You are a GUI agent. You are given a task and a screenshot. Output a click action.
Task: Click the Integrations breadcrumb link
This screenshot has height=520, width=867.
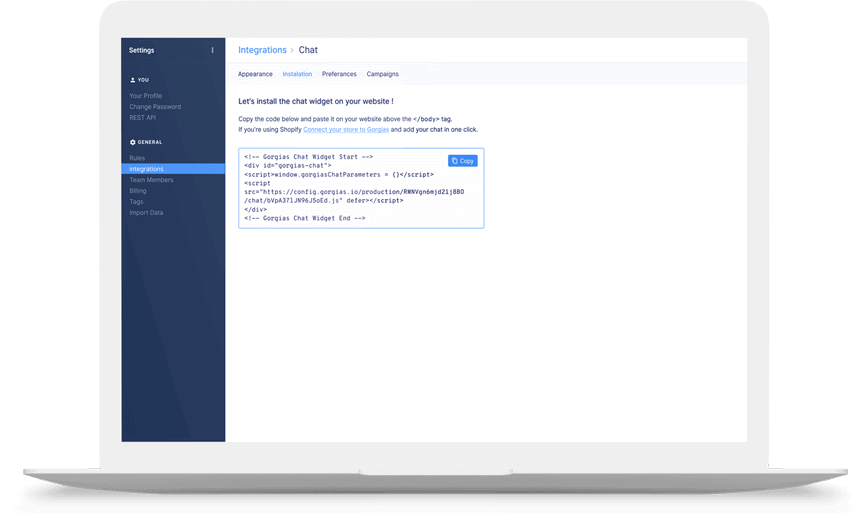tap(260, 50)
